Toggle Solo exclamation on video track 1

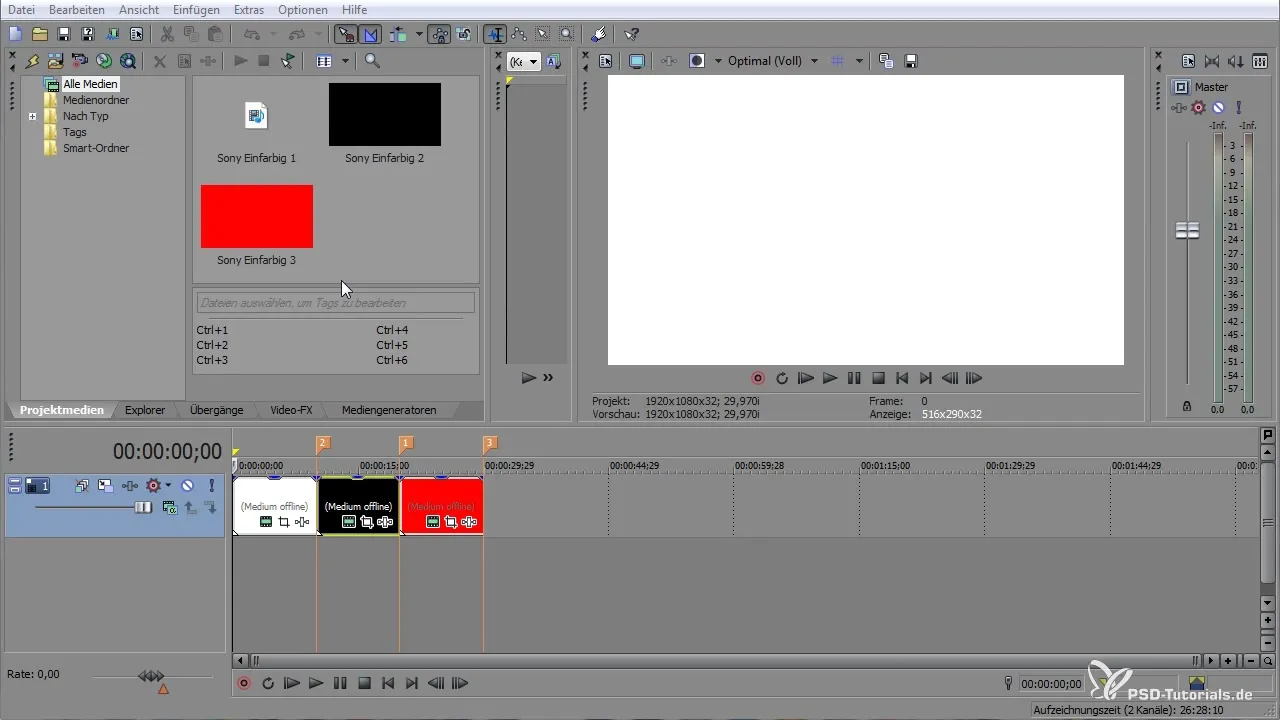tap(212, 486)
